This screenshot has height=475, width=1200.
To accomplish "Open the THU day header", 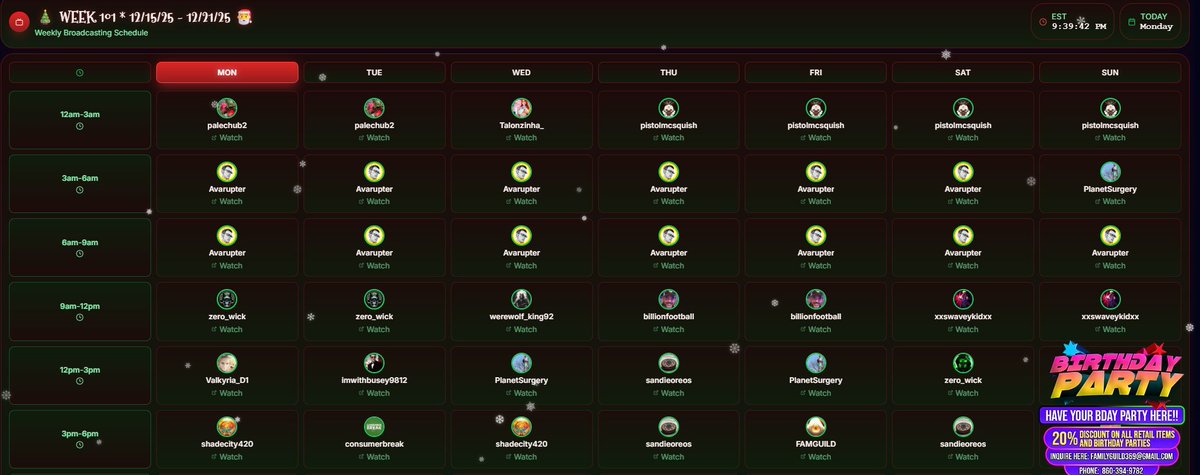I will coord(668,73).
